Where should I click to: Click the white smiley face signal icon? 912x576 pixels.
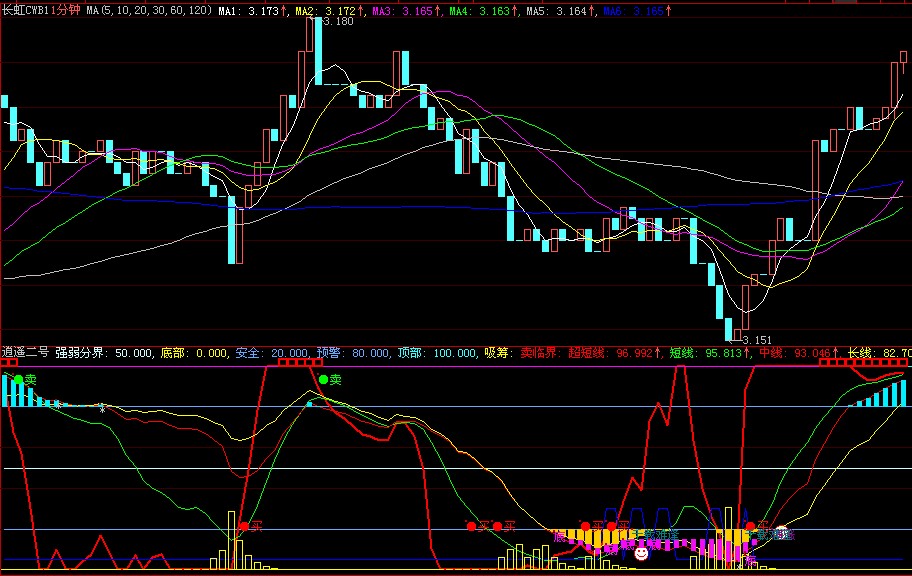point(641,551)
